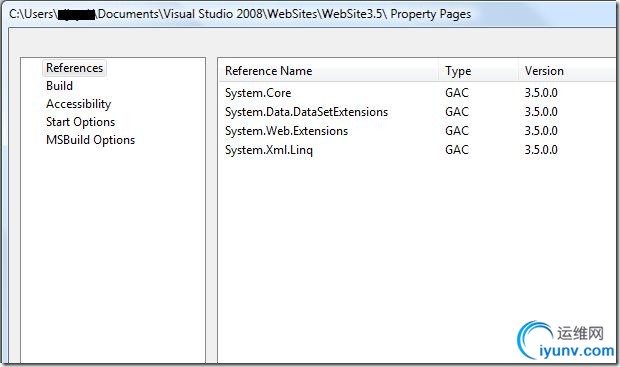Image resolution: width=620 pixels, height=367 pixels.
Task: Select the References page in tree
Action: coord(74,68)
